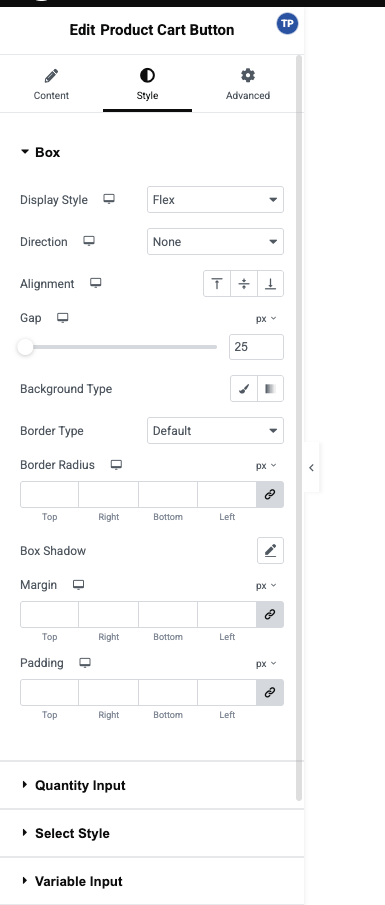Select top alignment icon
This screenshot has width=385, height=905.
217,283
